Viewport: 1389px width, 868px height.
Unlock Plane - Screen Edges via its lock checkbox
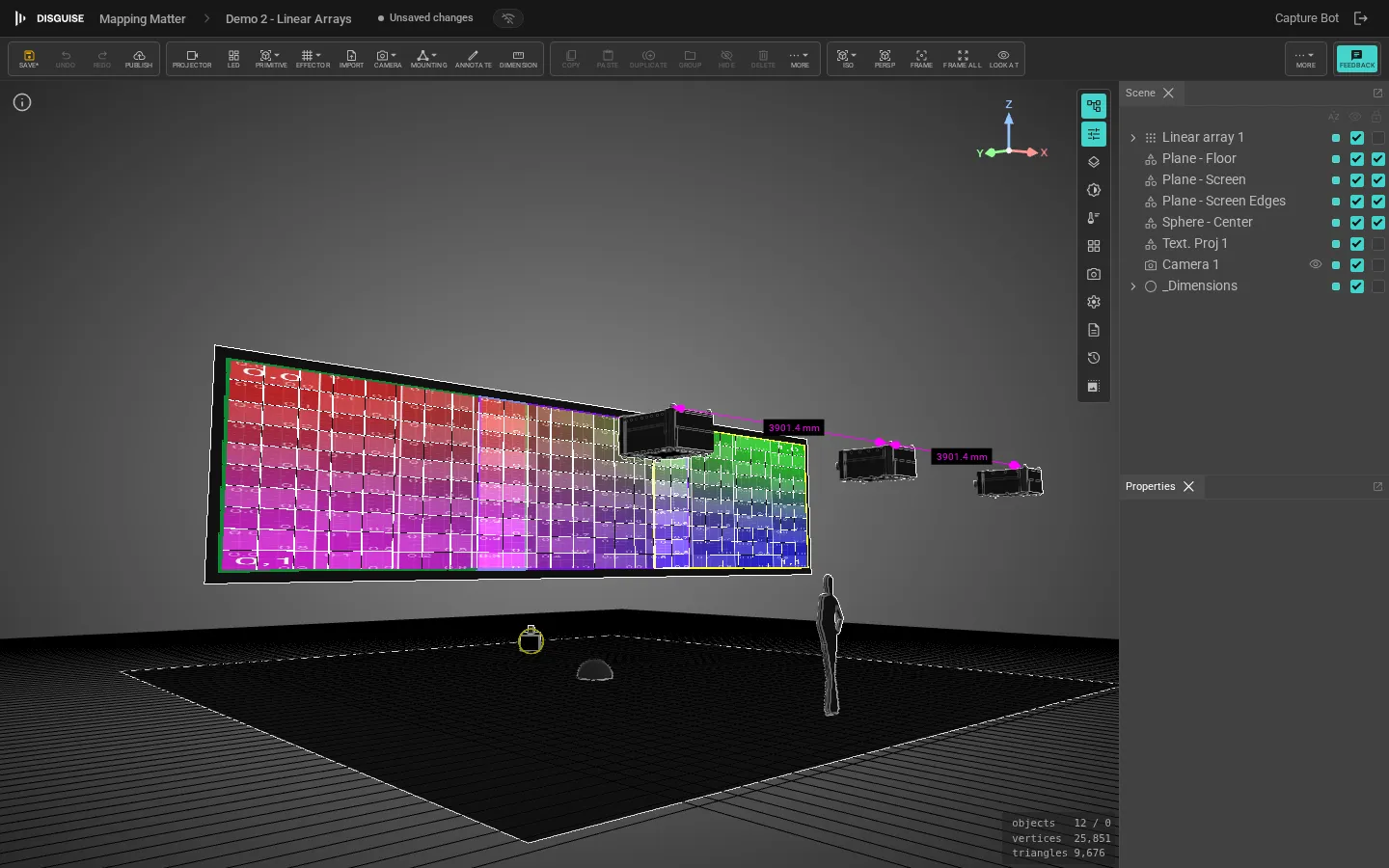[x=1378, y=202]
